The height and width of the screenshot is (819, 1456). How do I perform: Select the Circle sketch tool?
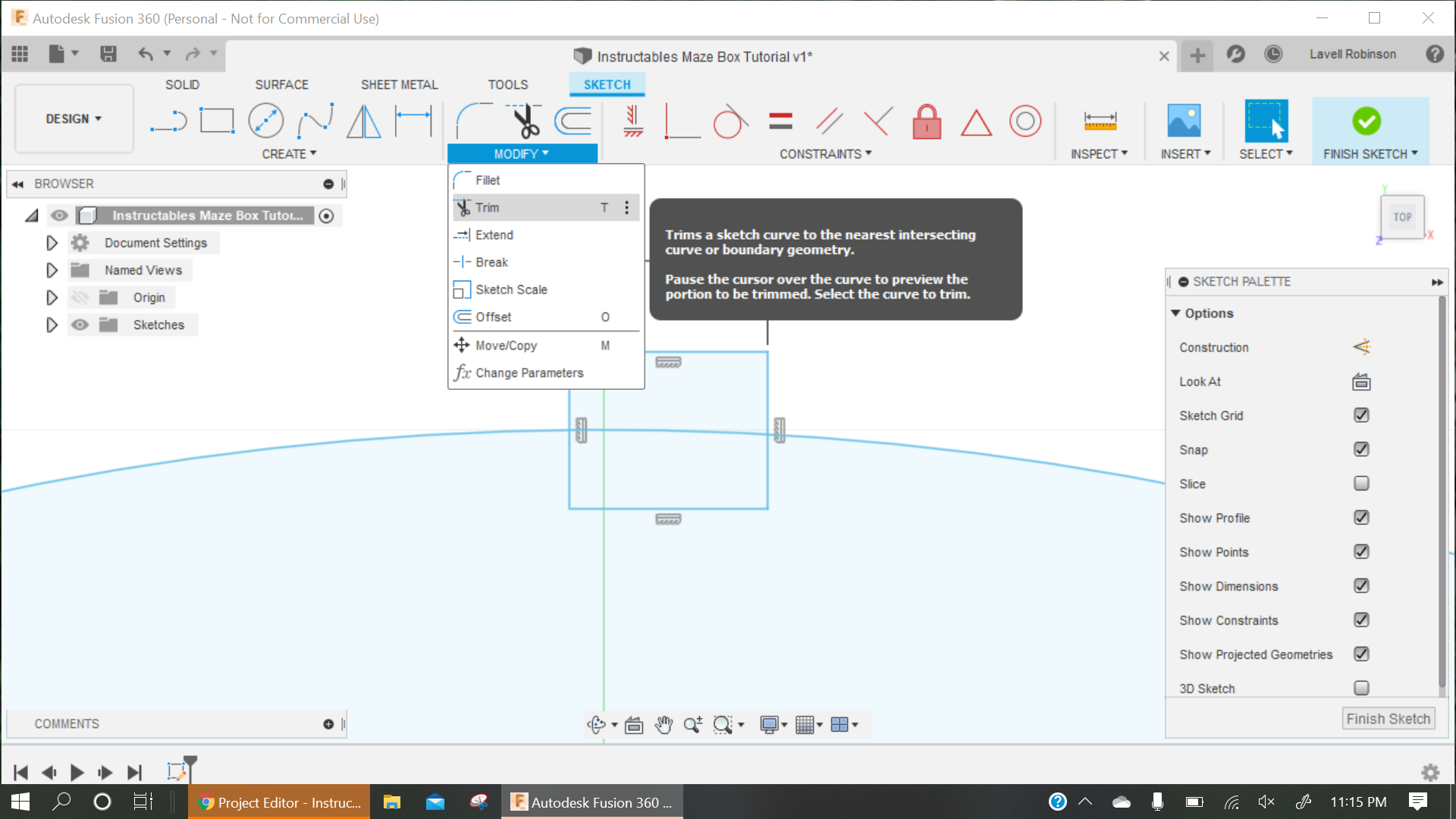(266, 121)
